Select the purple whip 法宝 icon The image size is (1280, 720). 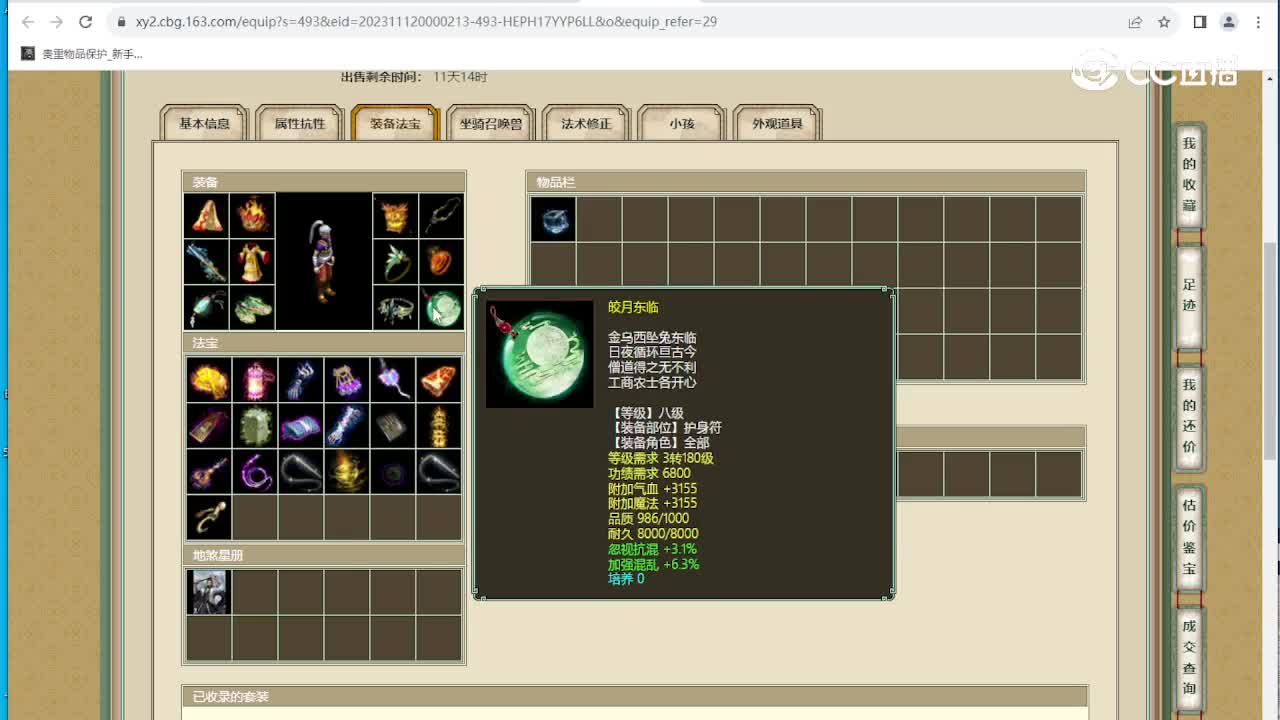click(x=255, y=472)
